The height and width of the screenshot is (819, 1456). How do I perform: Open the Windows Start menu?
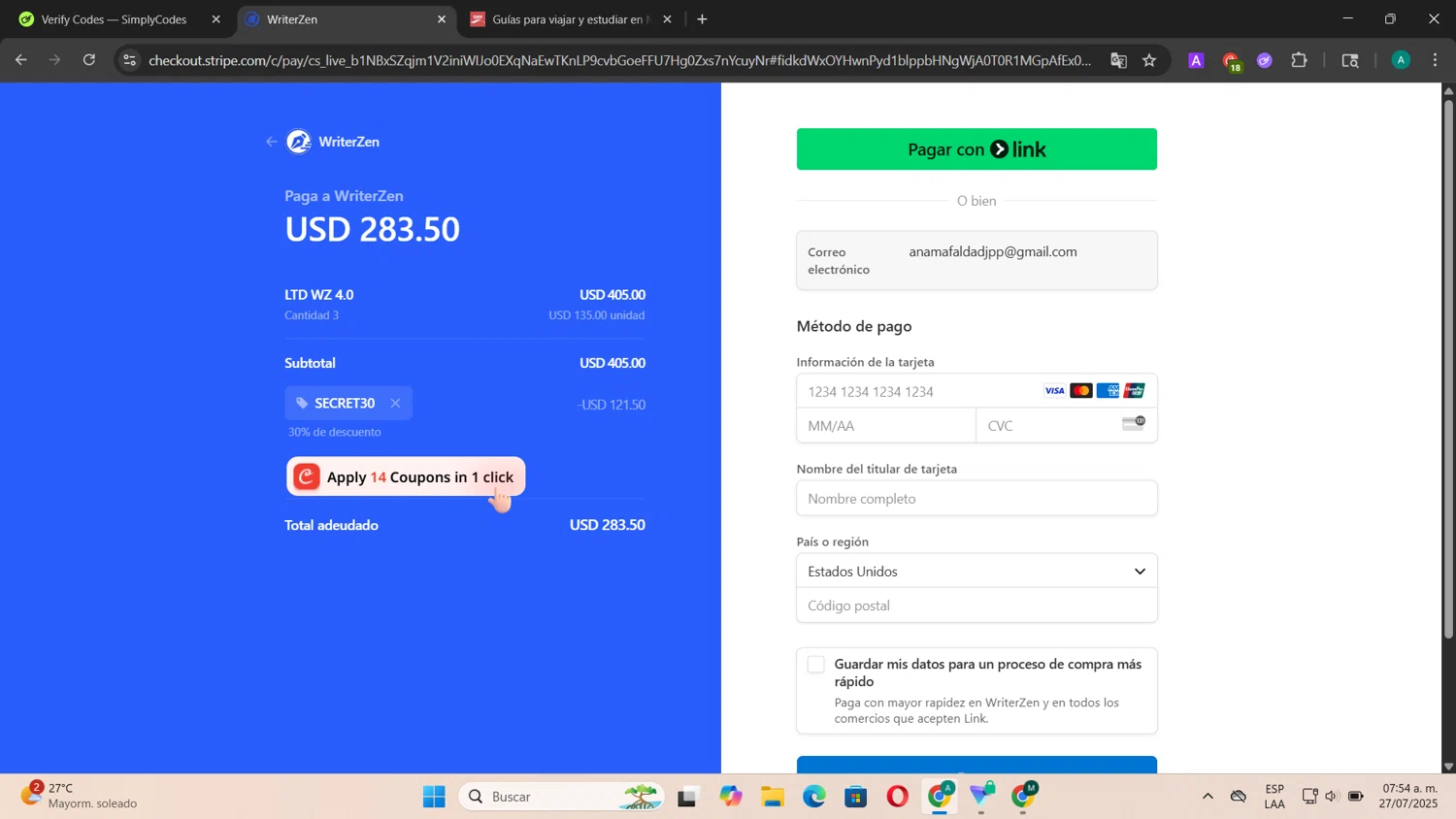434,797
